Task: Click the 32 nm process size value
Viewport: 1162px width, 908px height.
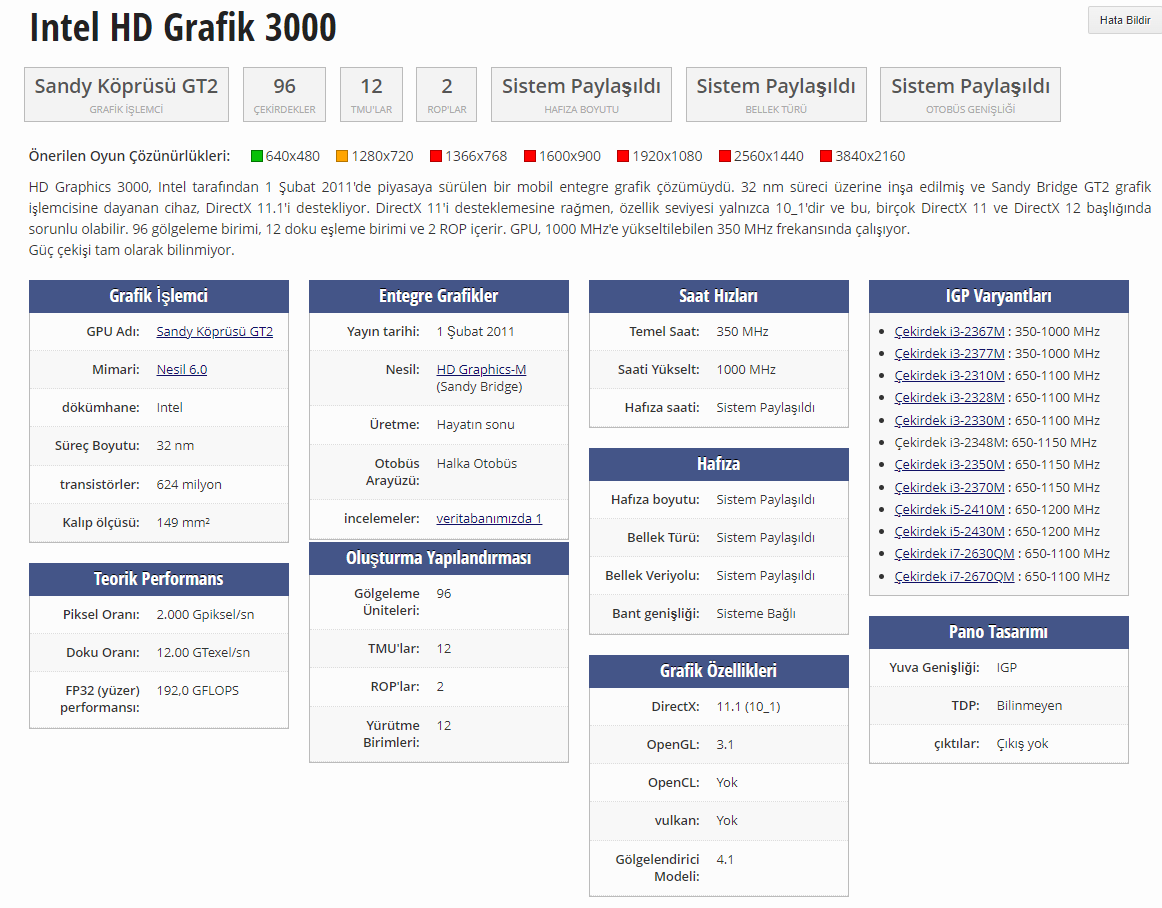Action: point(175,445)
